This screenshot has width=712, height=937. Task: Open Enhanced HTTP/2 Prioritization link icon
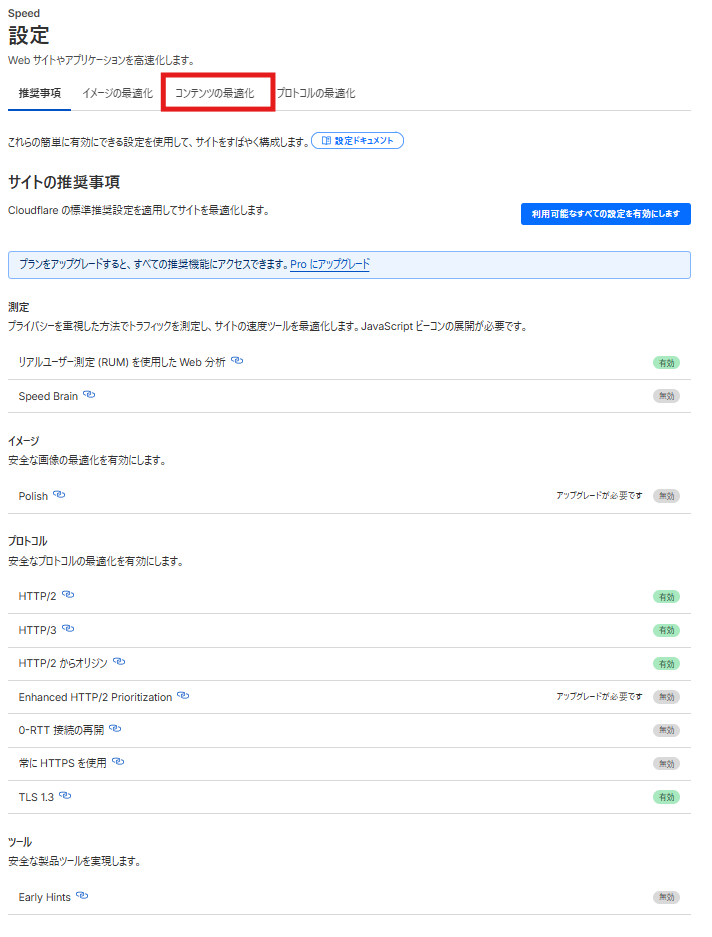coord(183,696)
